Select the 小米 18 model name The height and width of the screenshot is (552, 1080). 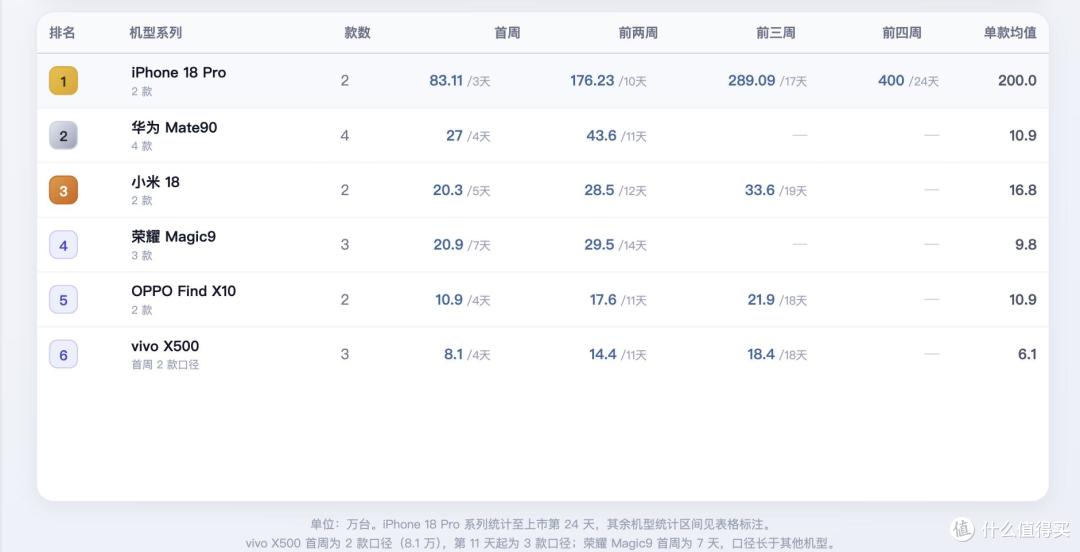tap(155, 182)
